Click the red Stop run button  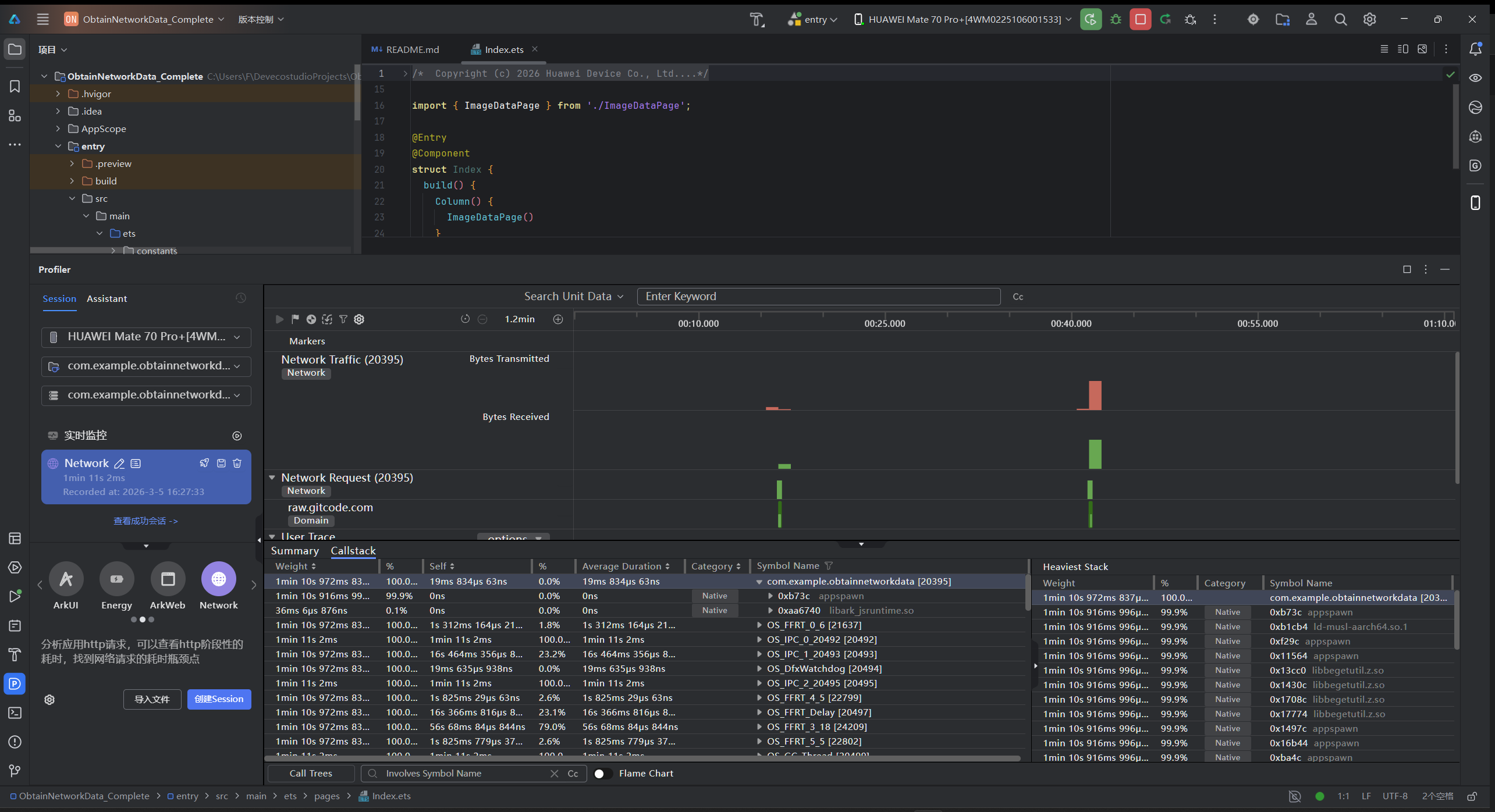click(x=1140, y=19)
